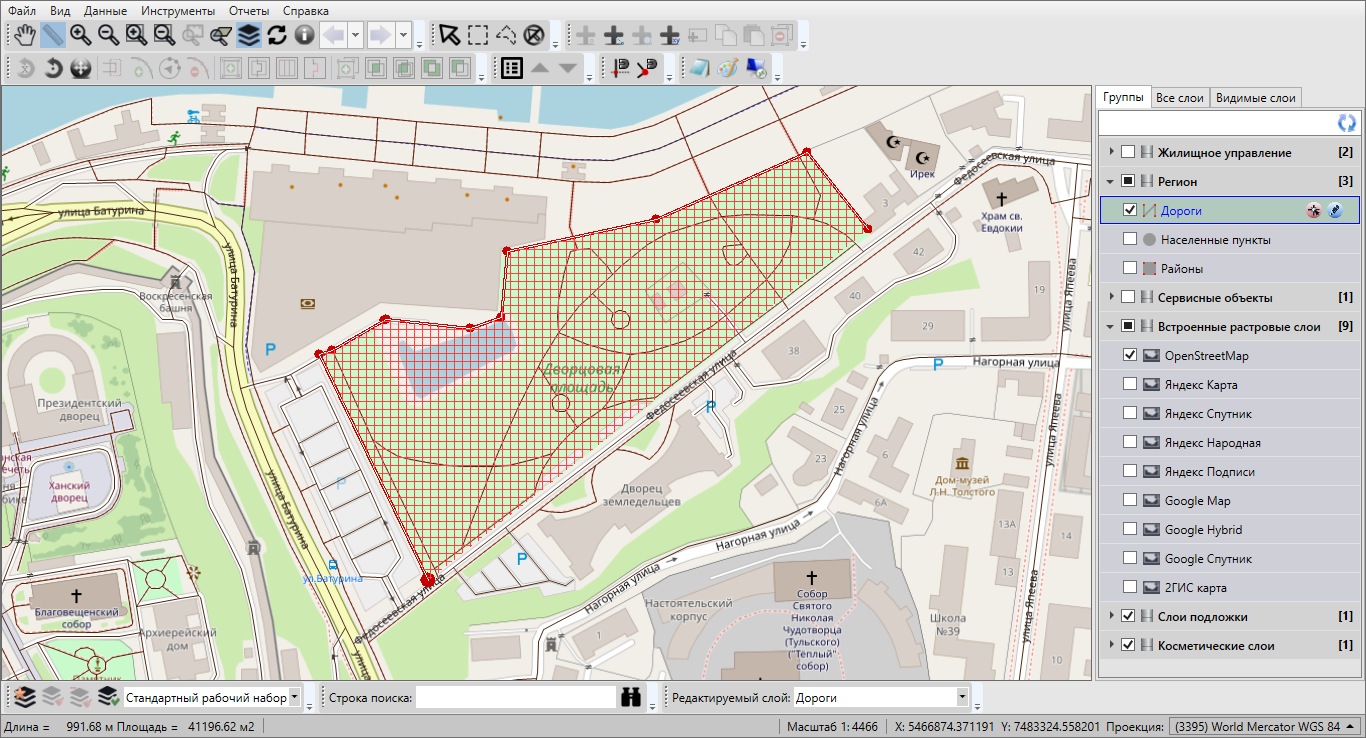The width and height of the screenshot is (1366, 738).
Task: Click into the Строка поиска field
Action: click(515, 697)
